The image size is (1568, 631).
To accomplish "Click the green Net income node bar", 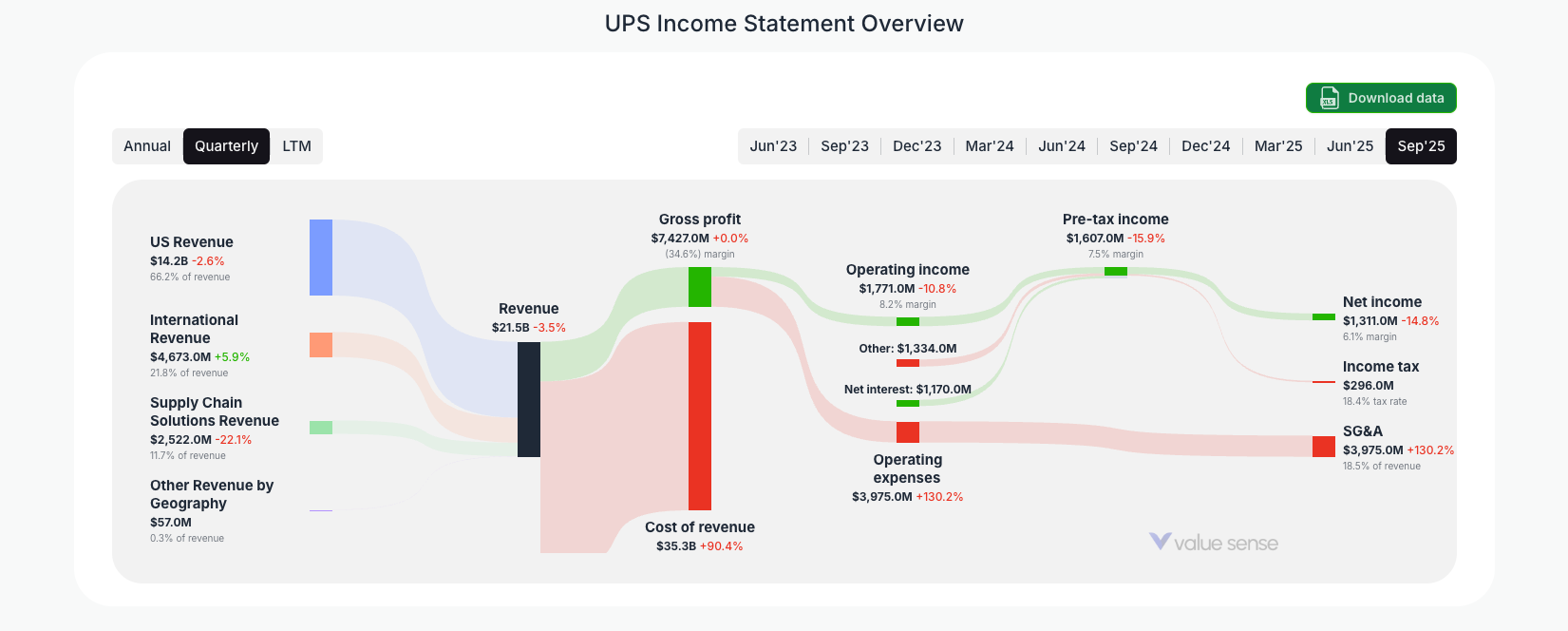I will pyautogui.click(x=1322, y=316).
